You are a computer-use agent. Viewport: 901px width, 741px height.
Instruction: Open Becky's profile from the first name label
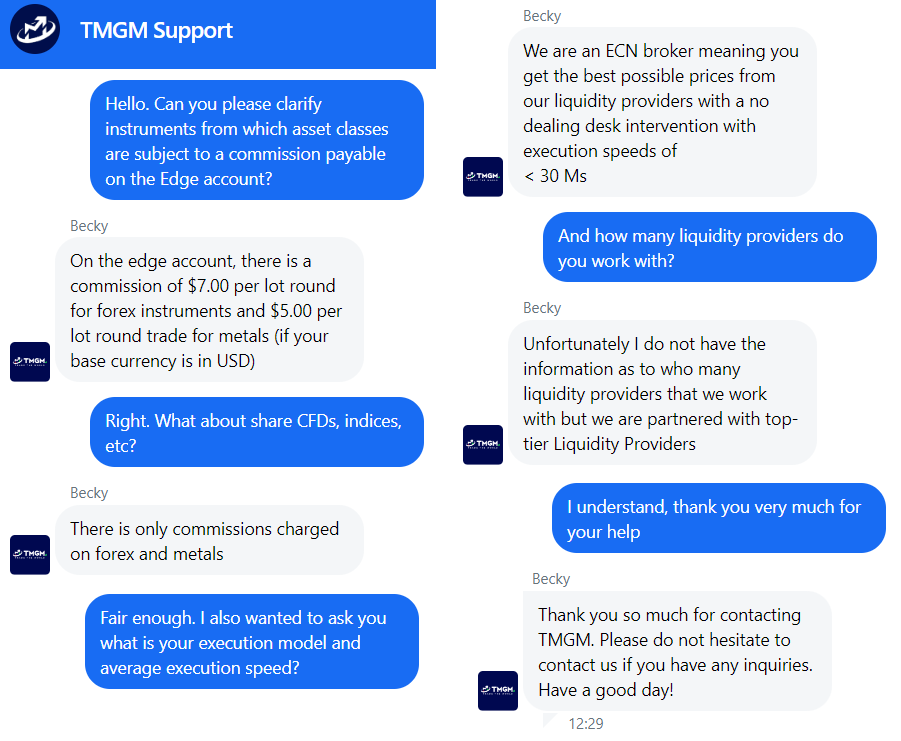pyautogui.click(x=89, y=226)
